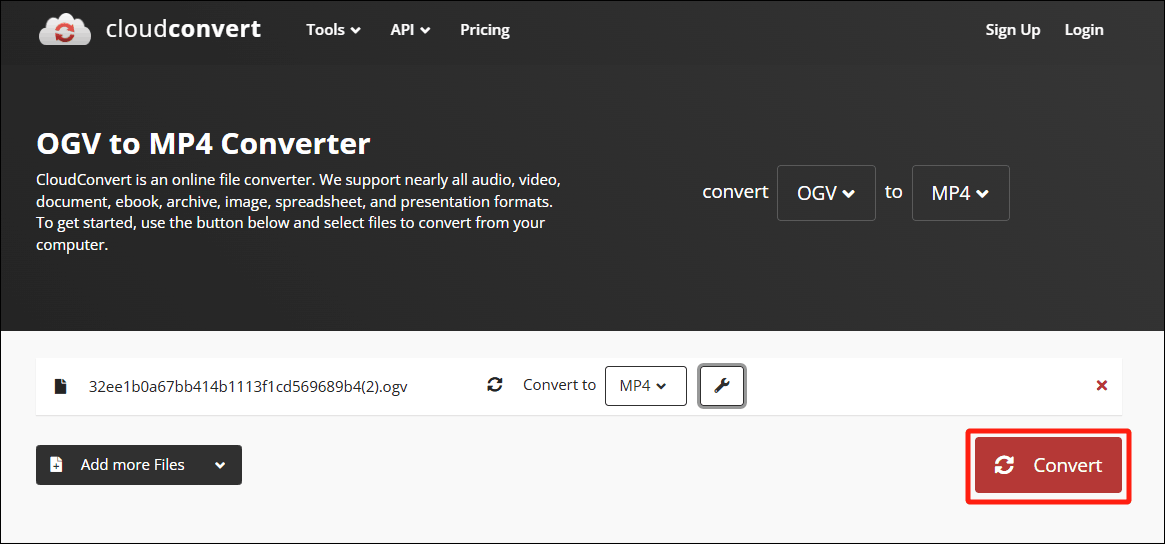The height and width of the screenshot is (544, 1165).
Task: Click the file icon beside the .ogv filename
Action: [60, 386]
